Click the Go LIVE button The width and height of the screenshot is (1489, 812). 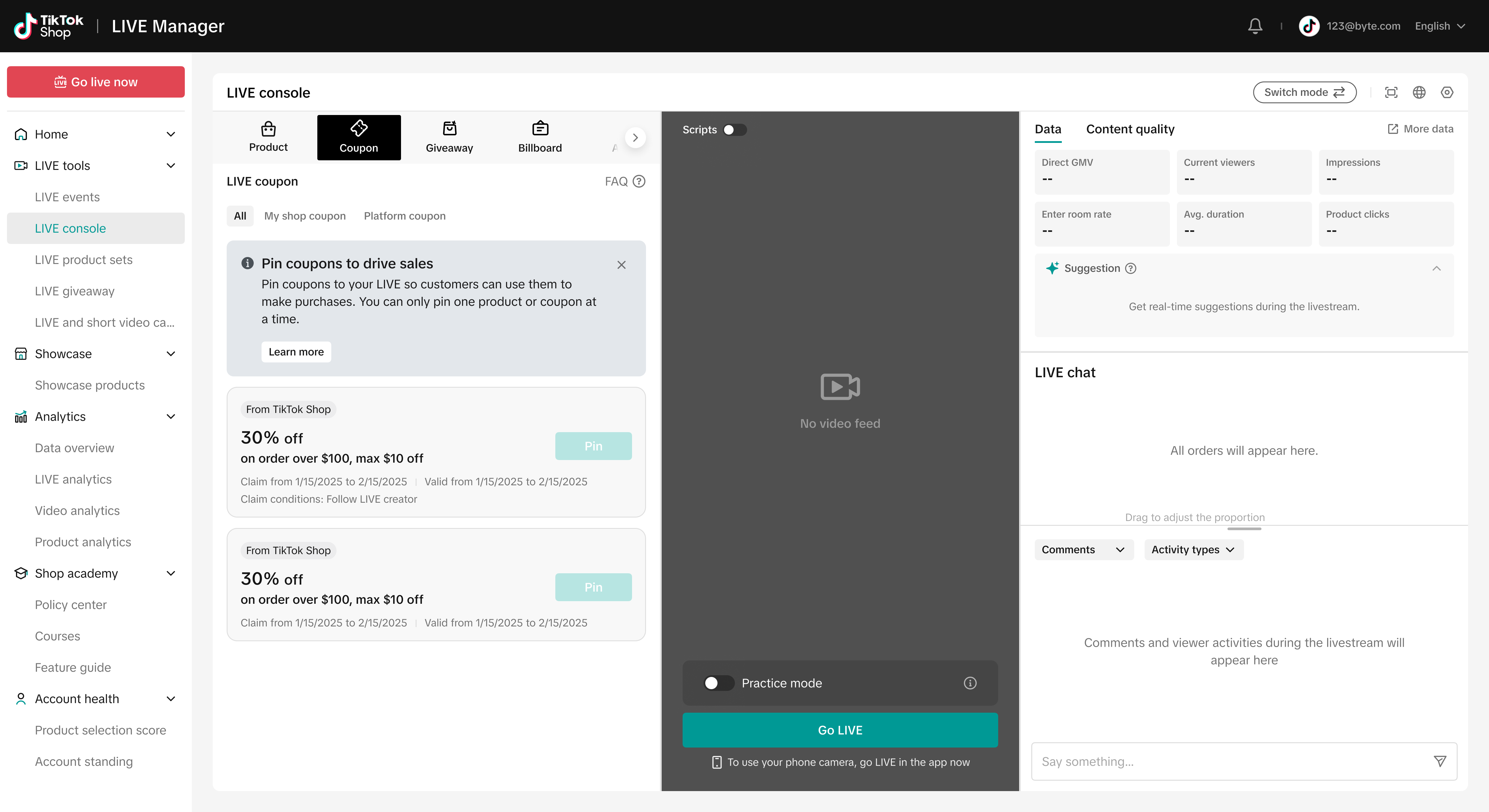point(839,730)
